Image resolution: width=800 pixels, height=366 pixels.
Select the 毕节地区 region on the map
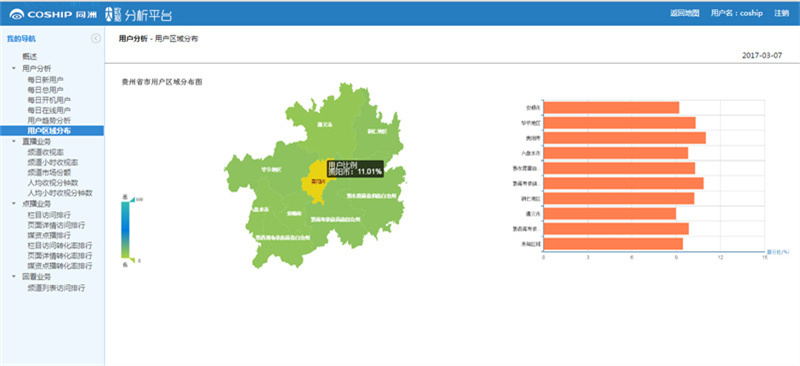click(x=271, y=169)
